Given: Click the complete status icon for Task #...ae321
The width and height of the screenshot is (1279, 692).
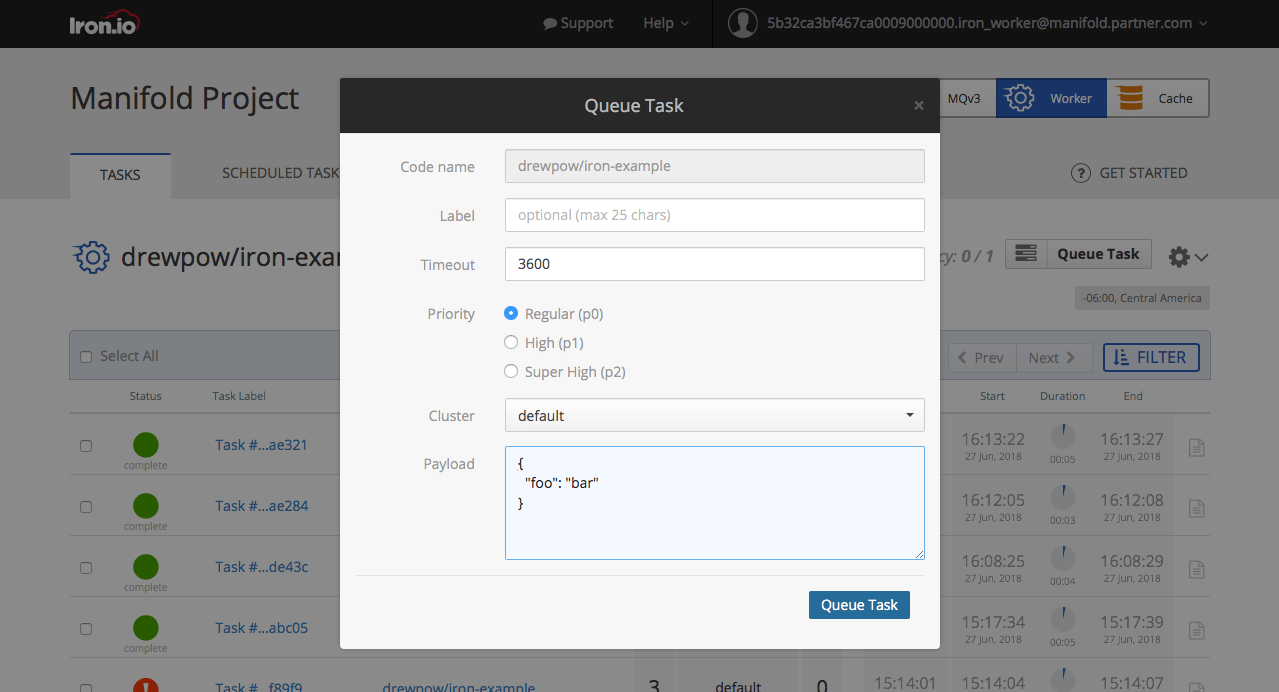Looking at the screenshot, I should (146, 445).
